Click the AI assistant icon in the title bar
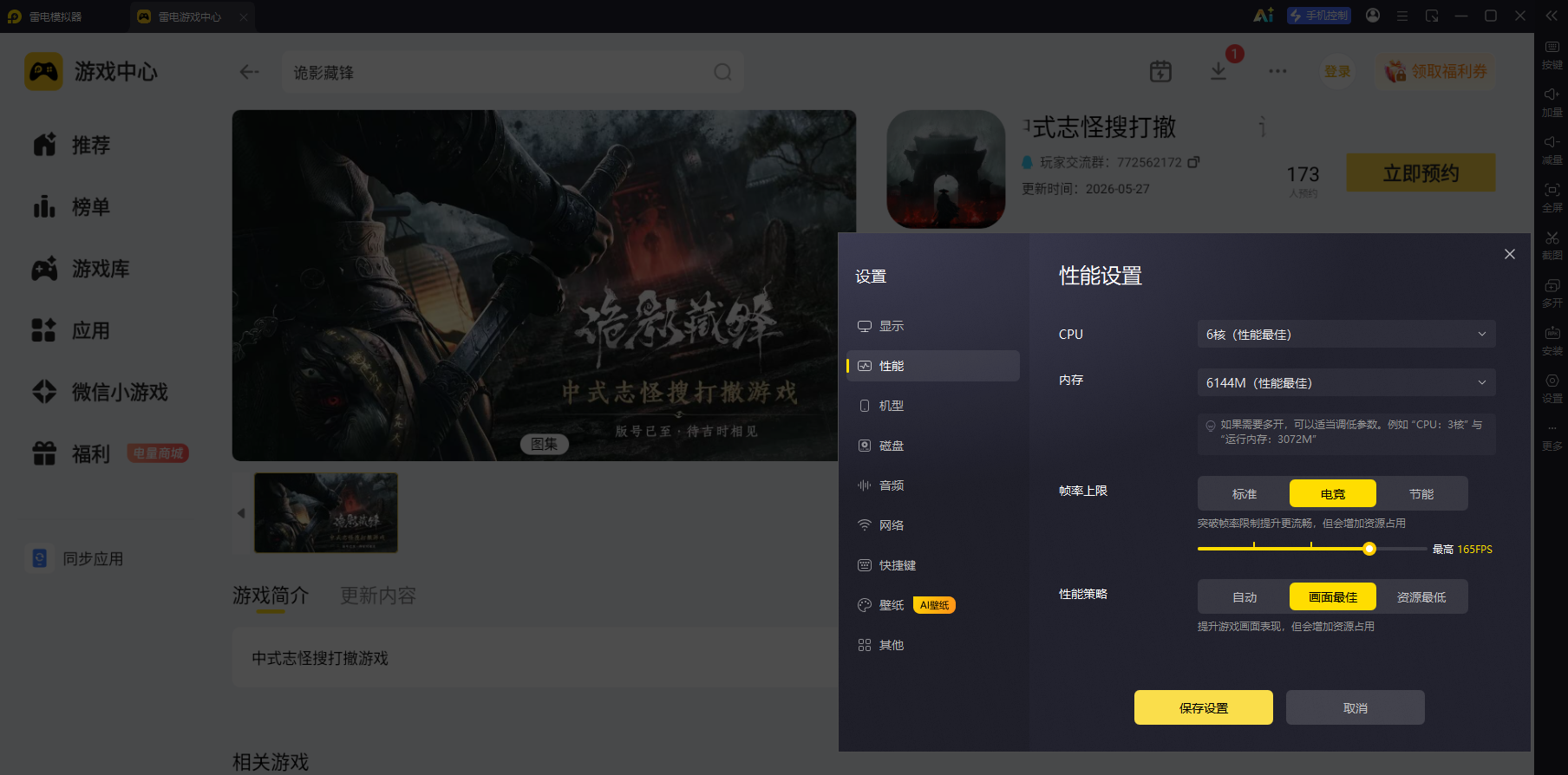 tap(1264, 16)
